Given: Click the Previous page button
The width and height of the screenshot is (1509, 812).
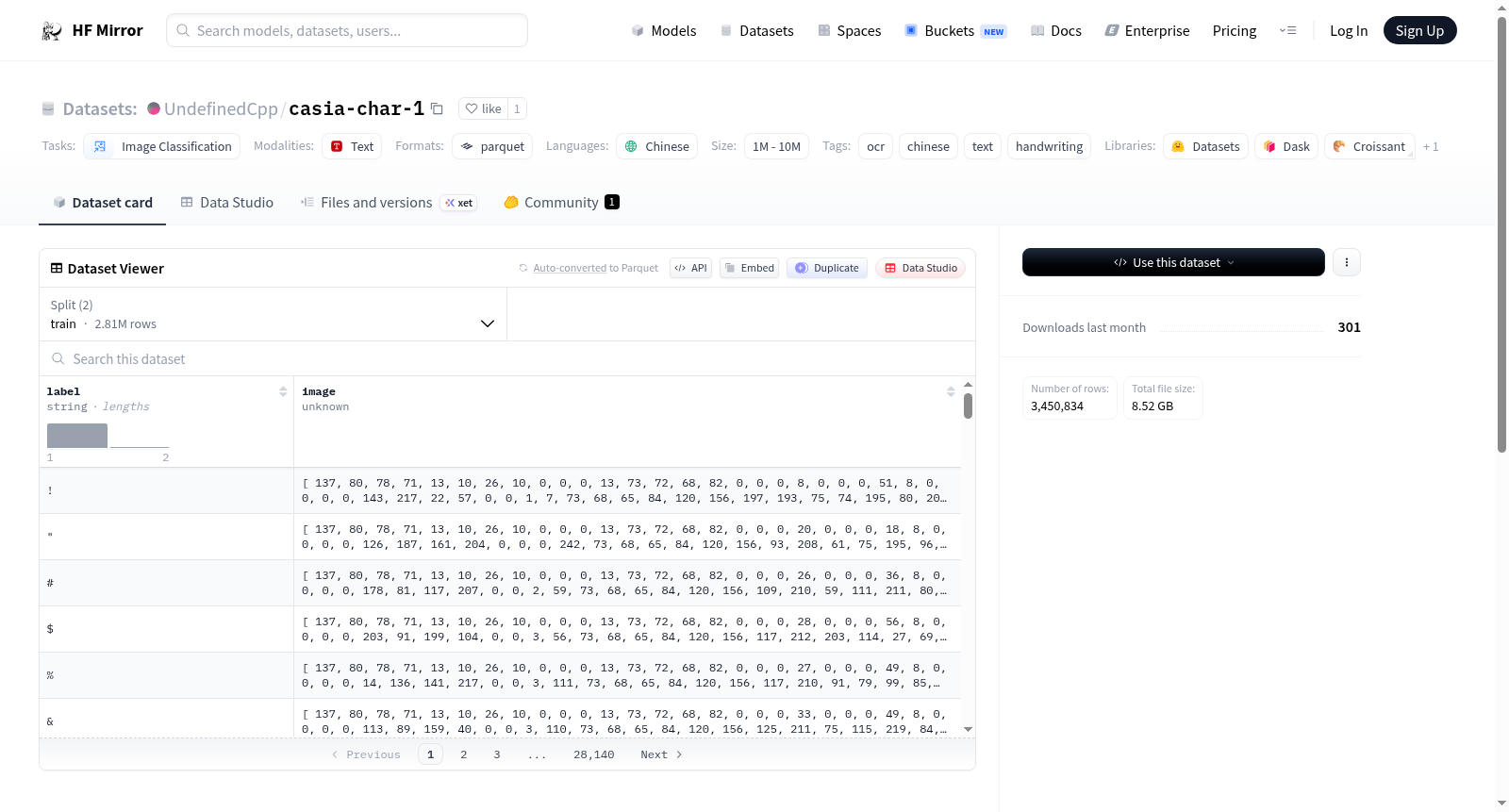Looking at the screenshot, I should click(x=366, y=754).
